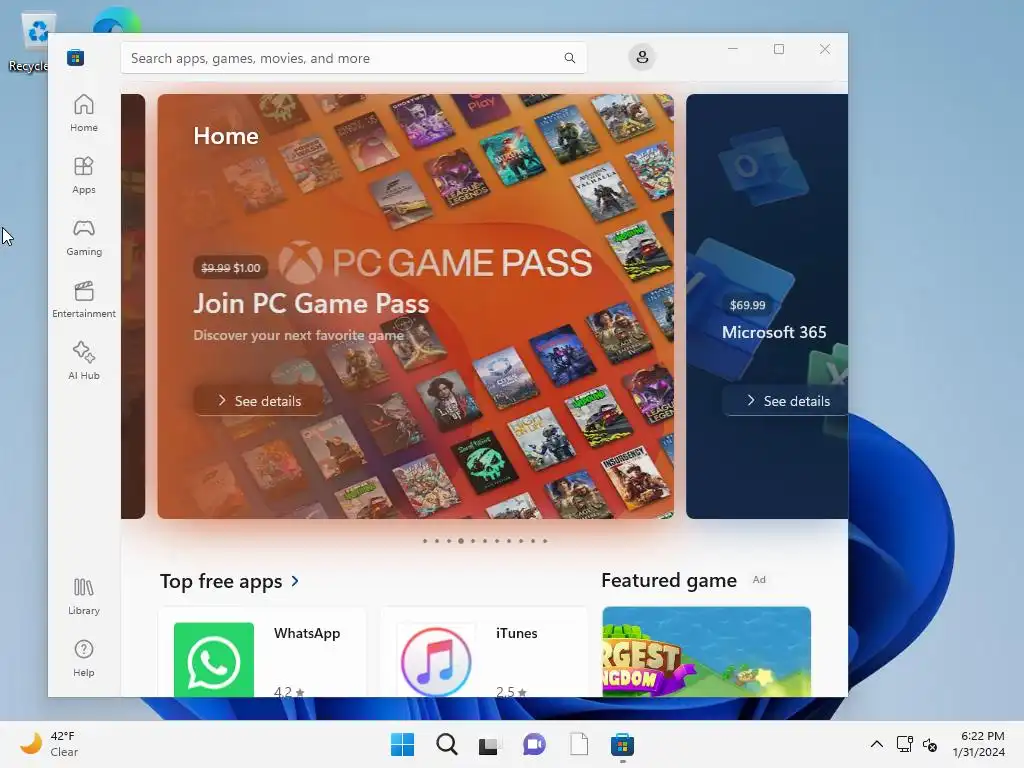Viewport: 1024px width, 768px height.
Task: Click the $69.99 price label
Action: coord(747,305)
